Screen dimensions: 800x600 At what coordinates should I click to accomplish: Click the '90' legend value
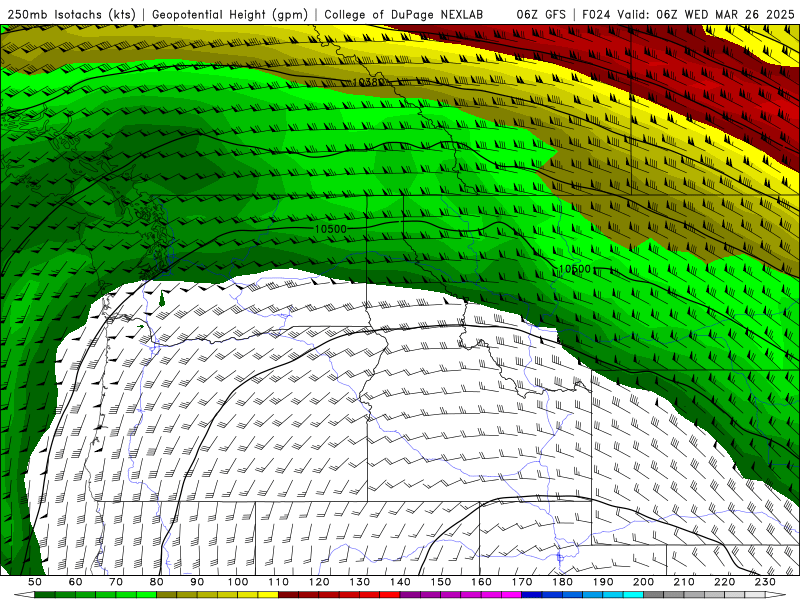(197, 582)
